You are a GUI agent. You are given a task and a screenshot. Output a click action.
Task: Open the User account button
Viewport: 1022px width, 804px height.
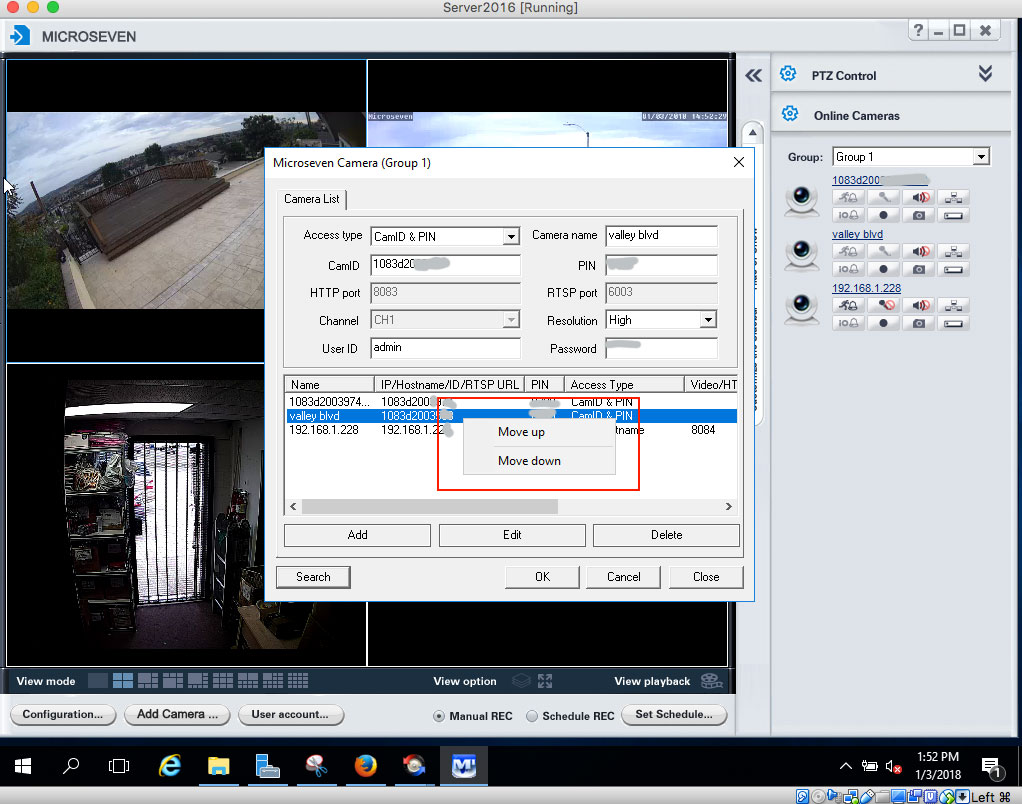tap(290, 714)
